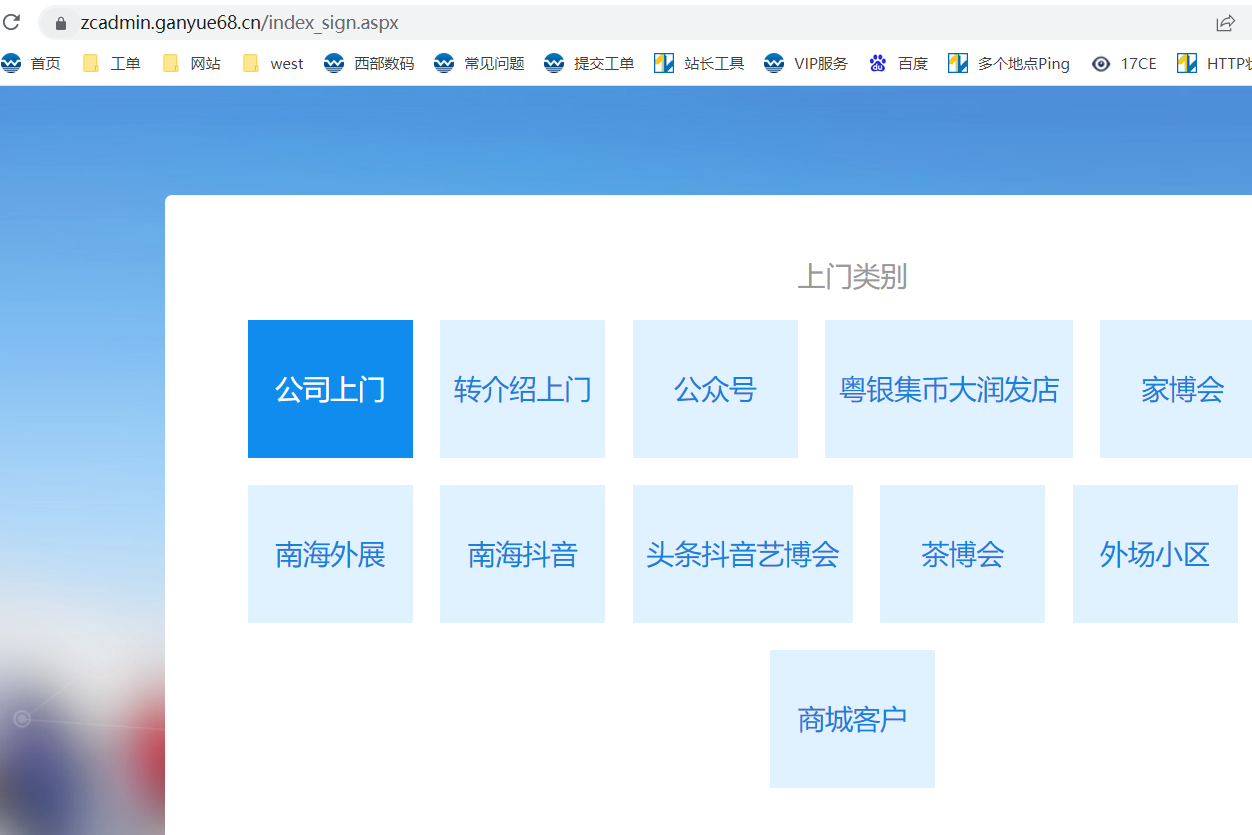Open the 17CE bookmark

coord(1124,64)
